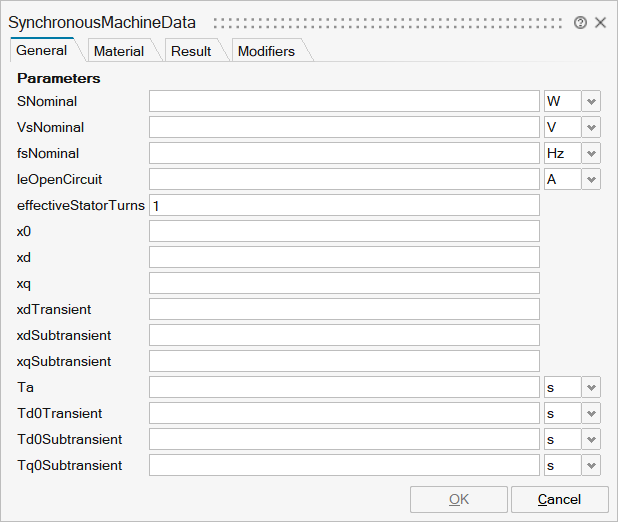Viewport: 618px width, 522px height.
Task: Open the Result tab
Action: click(190, 51)
